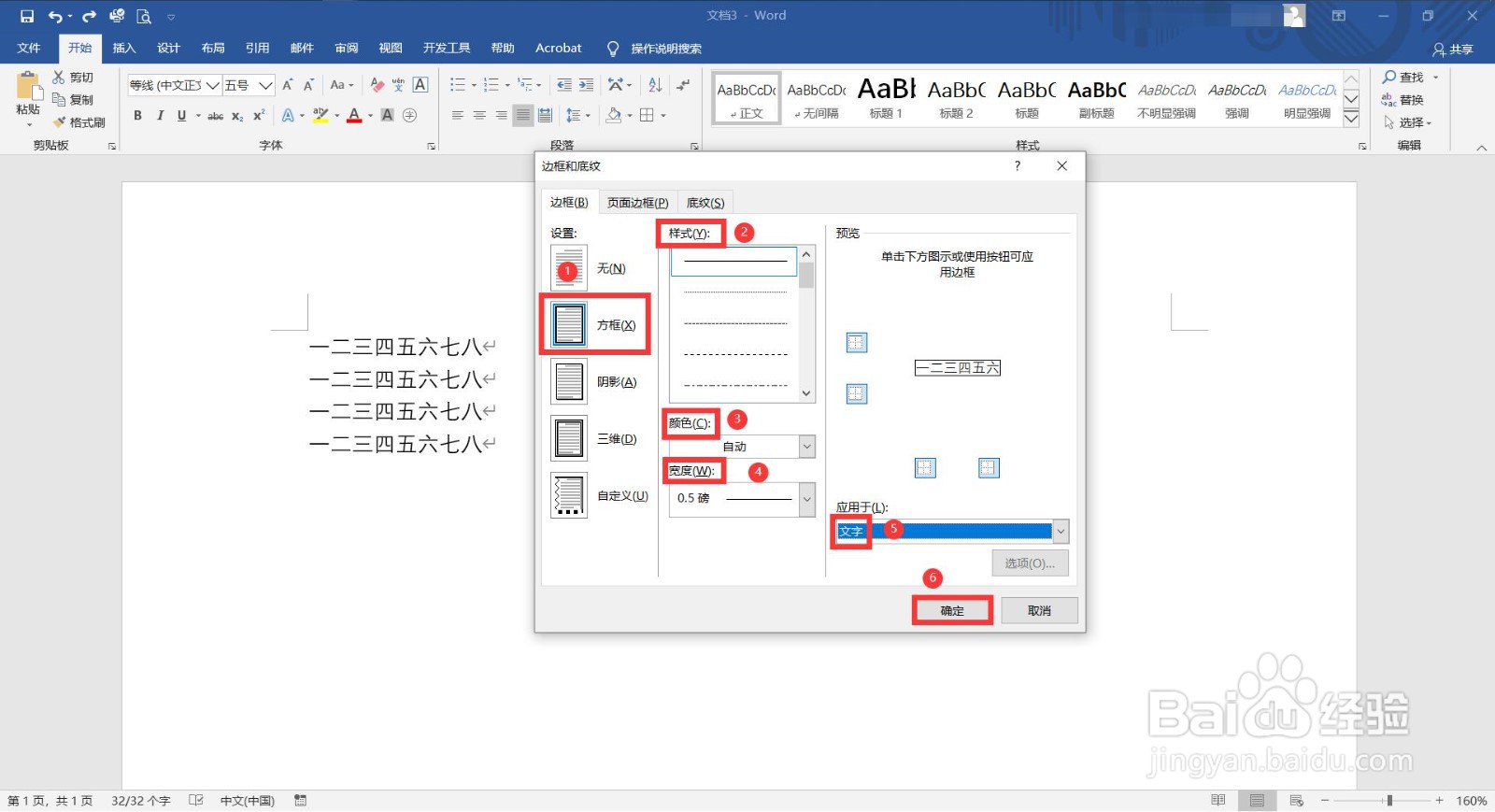The image size is (1495, 812).
Task: Click the Find (查找) button
Action: (x=1403, y=78)
